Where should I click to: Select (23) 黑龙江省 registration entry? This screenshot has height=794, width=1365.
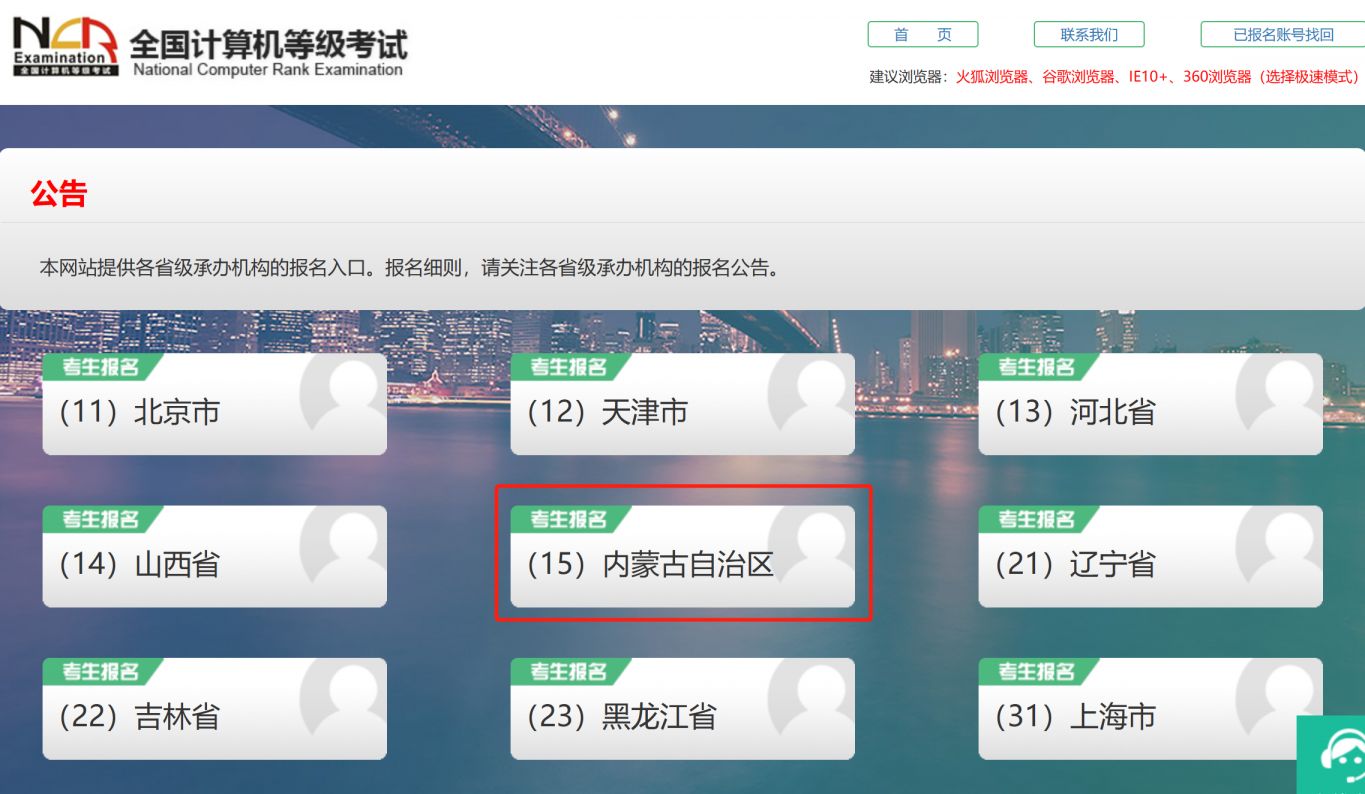682,708
